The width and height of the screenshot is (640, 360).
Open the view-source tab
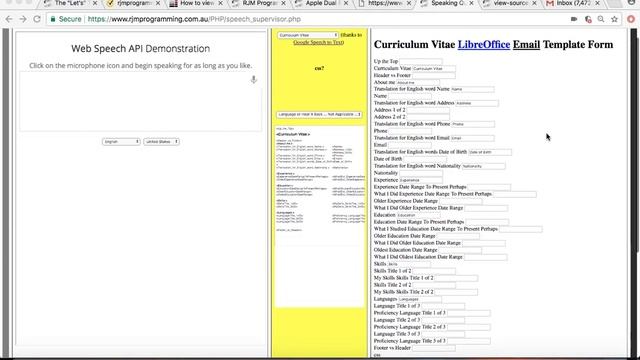click(x=510, y=3)
